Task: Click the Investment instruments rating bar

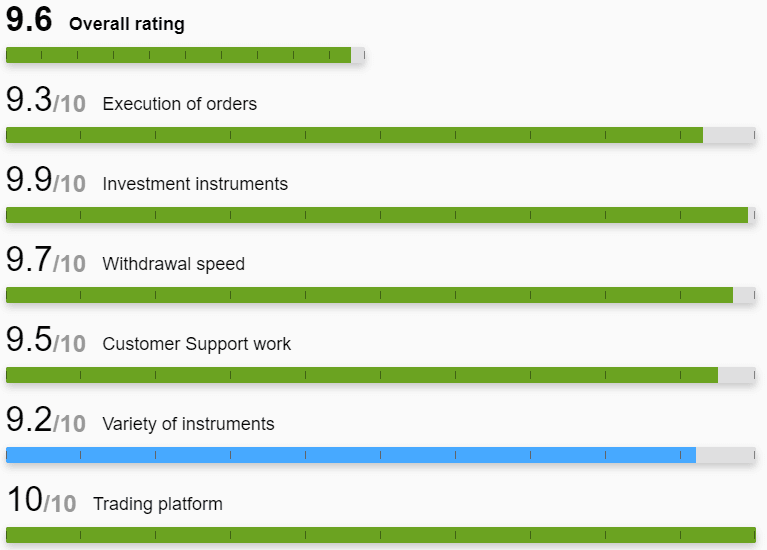Action: point(381,215)
